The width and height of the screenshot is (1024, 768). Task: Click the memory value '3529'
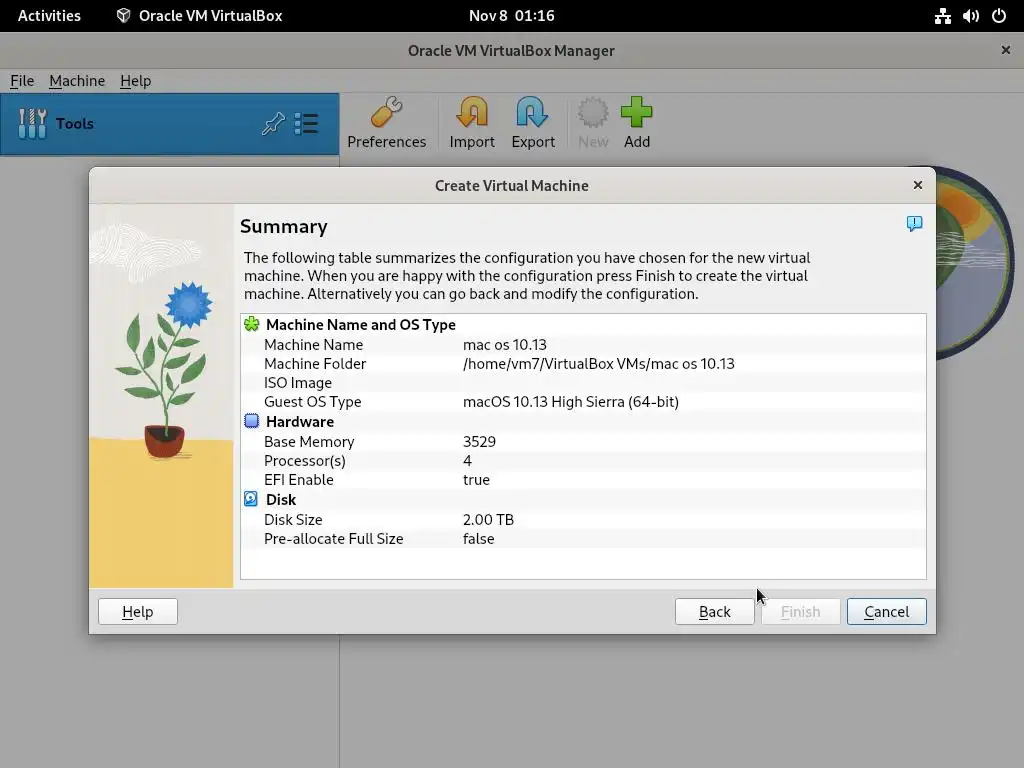(479, 441)
